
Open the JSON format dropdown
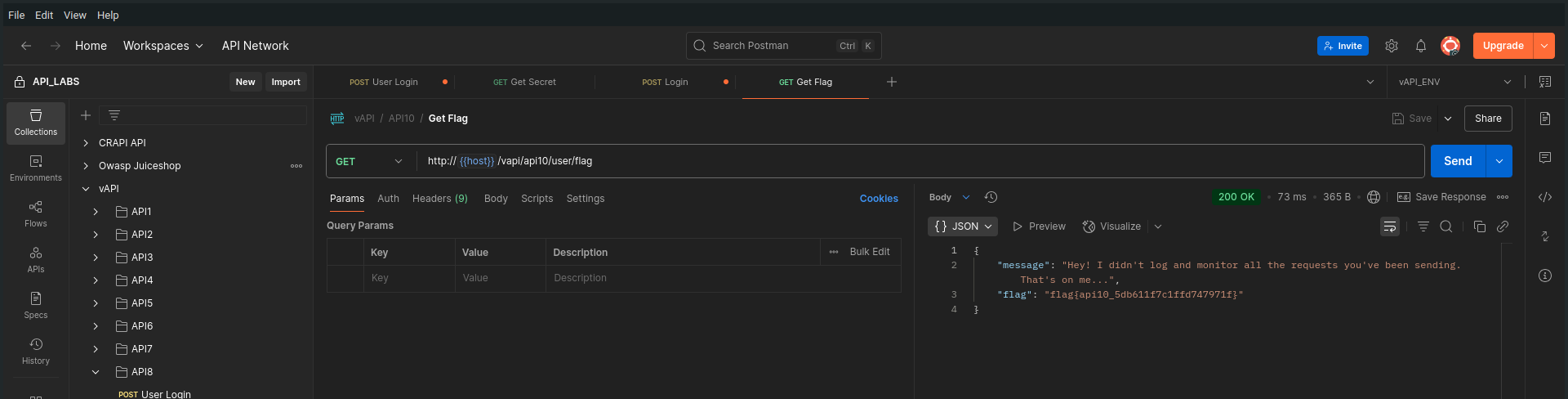click(x=963, y=226)
